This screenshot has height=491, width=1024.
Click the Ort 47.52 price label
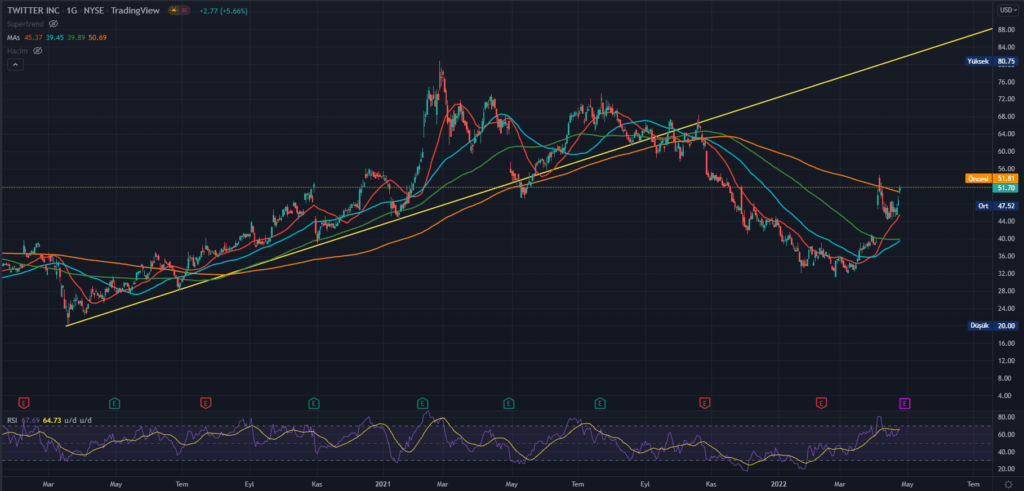[995, 206]
